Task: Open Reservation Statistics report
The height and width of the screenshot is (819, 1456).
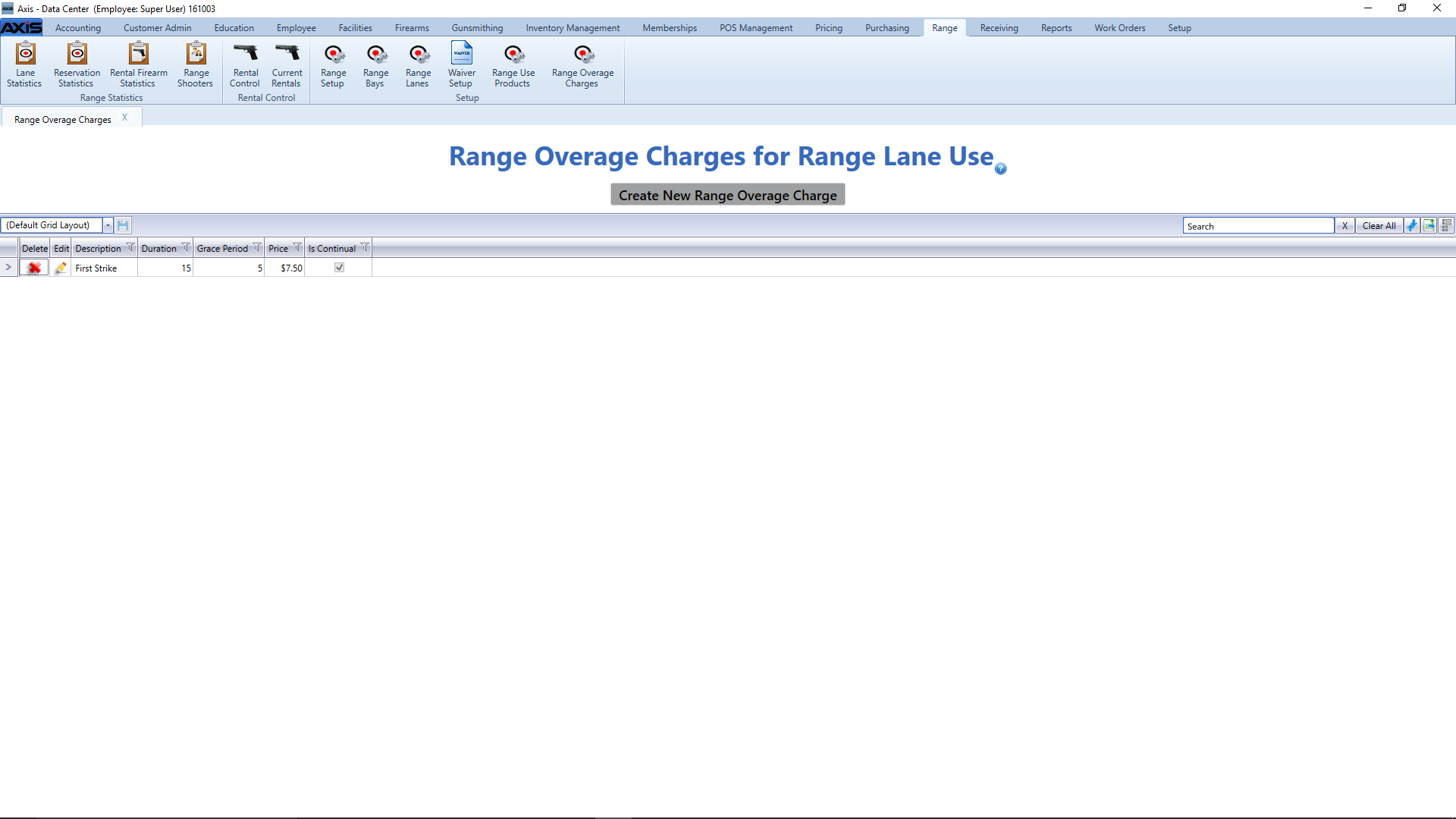Action: [x=77, y=65]
